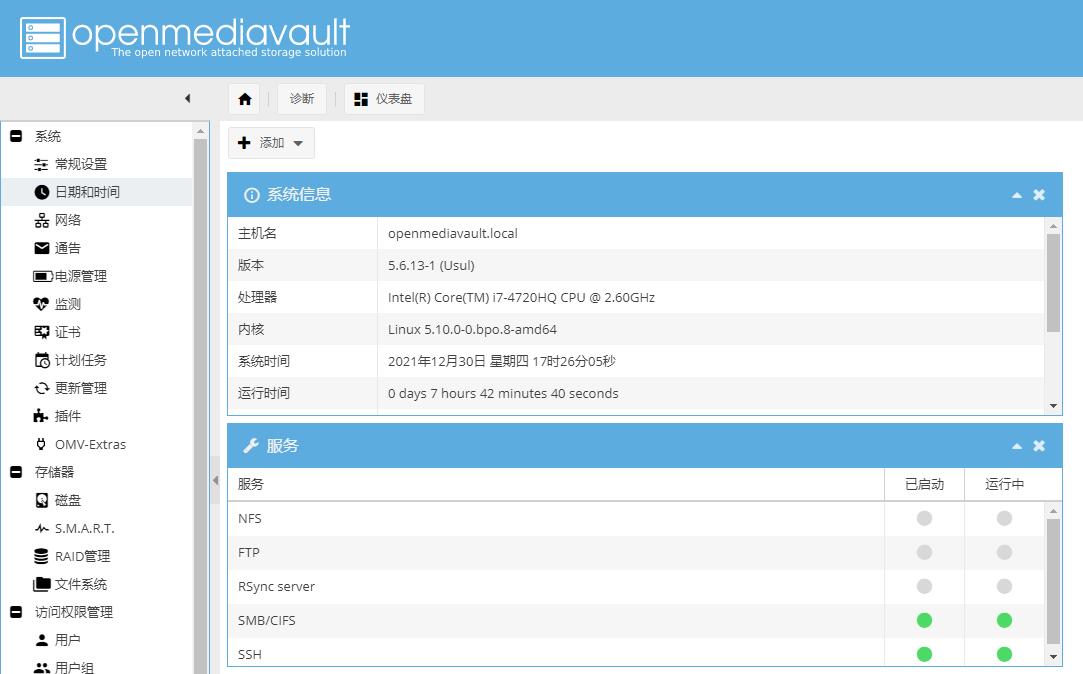Select 常规设置 in the sidebar
This screenshot has height=674, width=1083.
[x=80, y=164]
